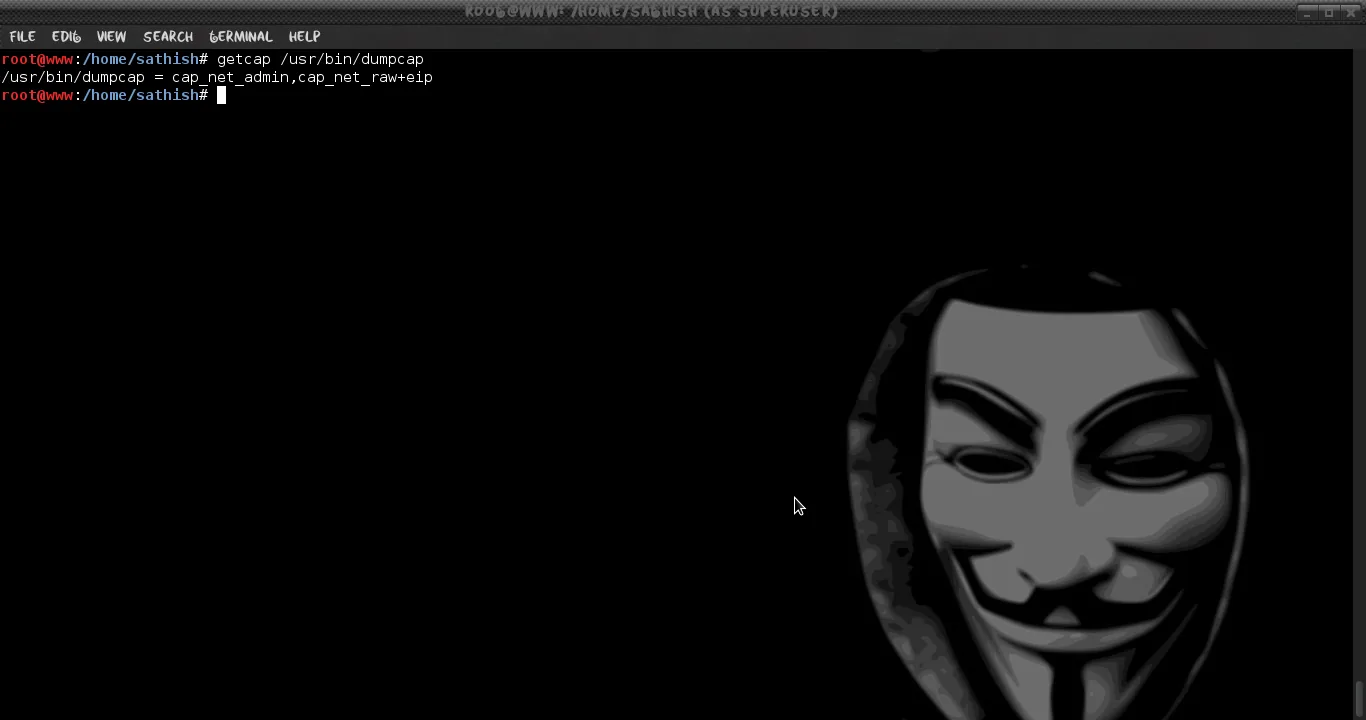Screen dimensions: 1366x720
Task: Minimize the terminal window
Action: [x=1307, y=12]
